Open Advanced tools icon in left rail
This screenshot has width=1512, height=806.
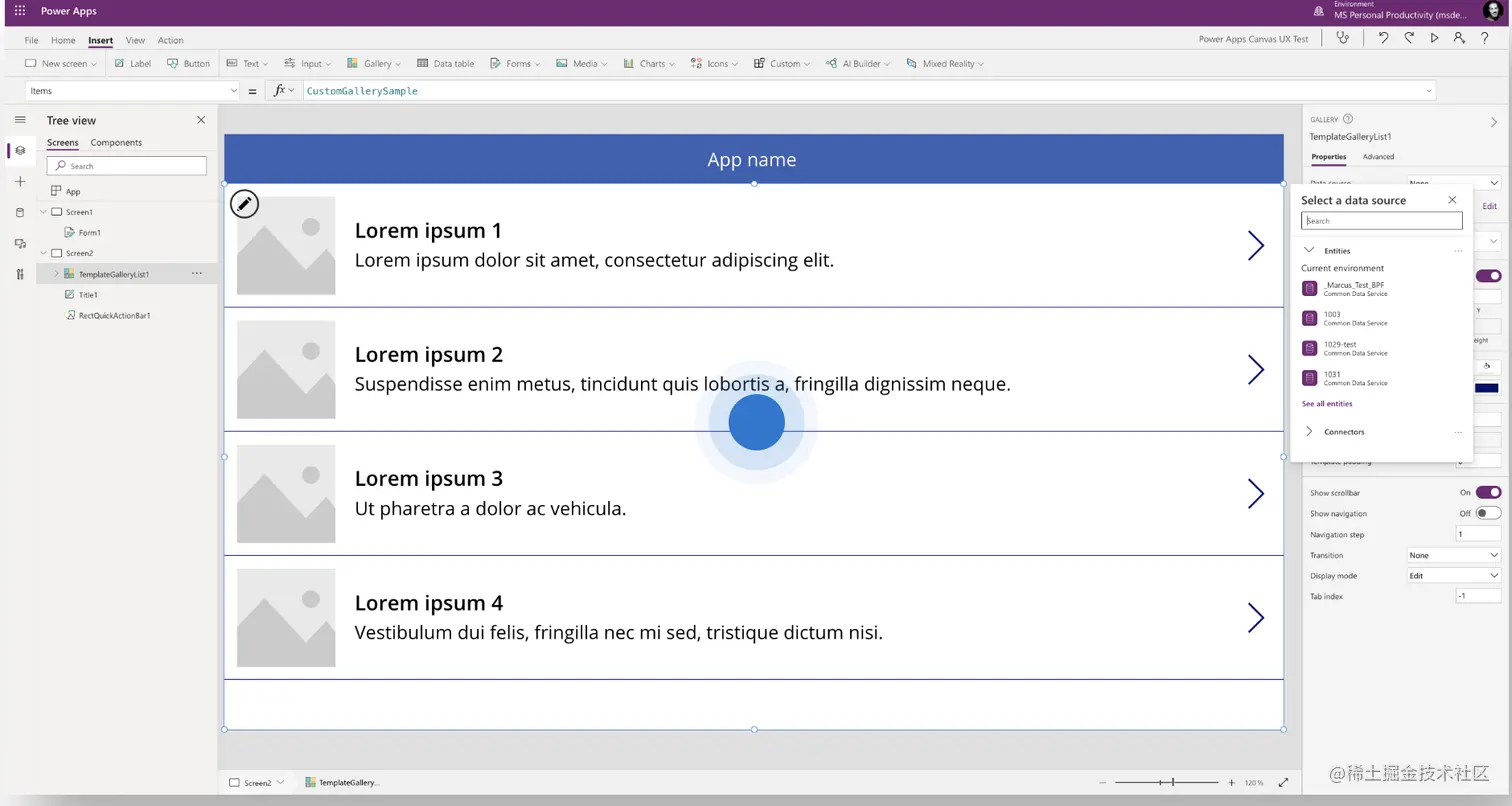[x=20, y=274]
